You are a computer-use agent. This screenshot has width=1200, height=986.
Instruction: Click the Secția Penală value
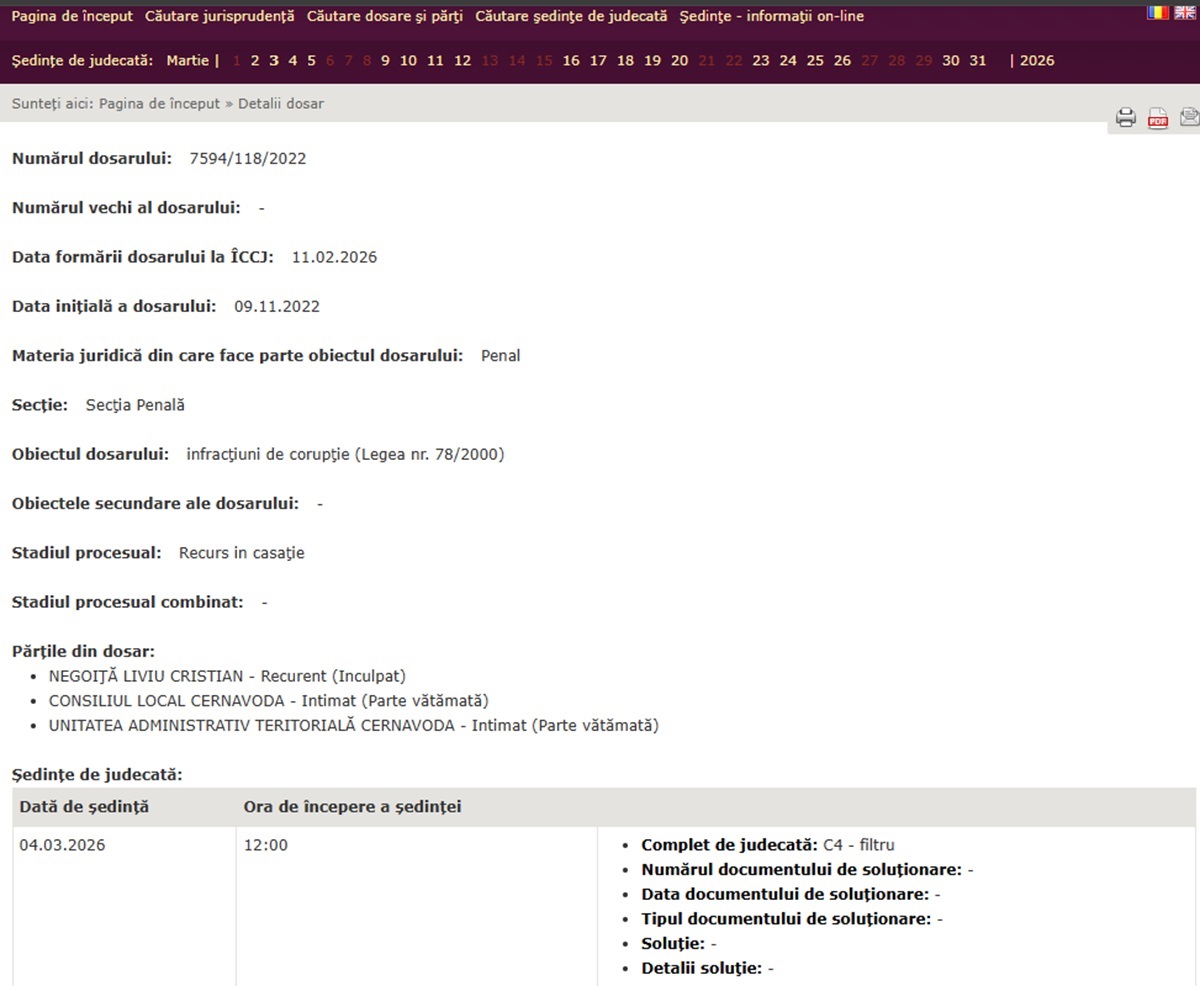pos(135,405)
